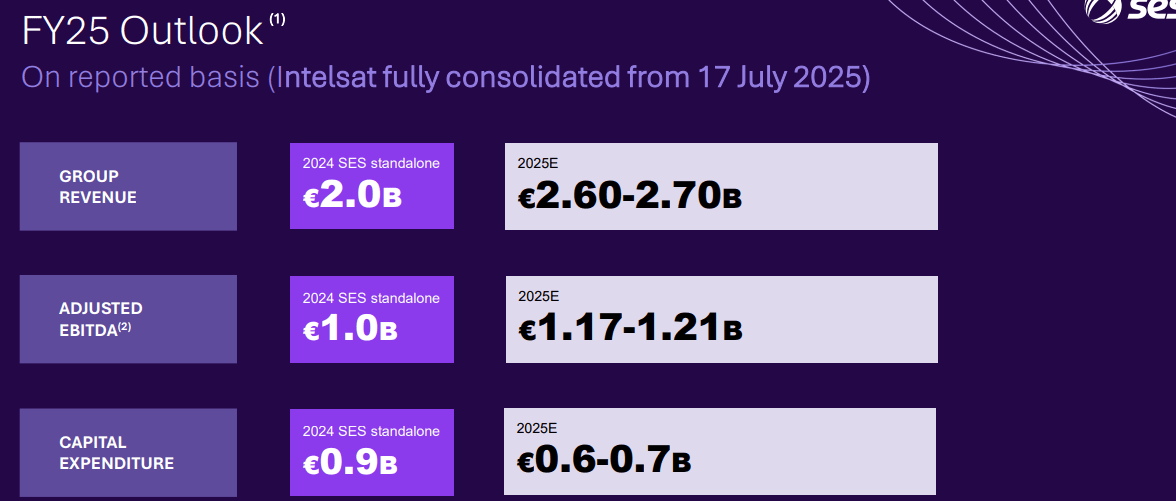Click the €1.17-1.21B 2025E EBITDA figure
Image resolution: width=1176 pixels, height=501 pixels.
pyautogui.click(x=630, y=328)
